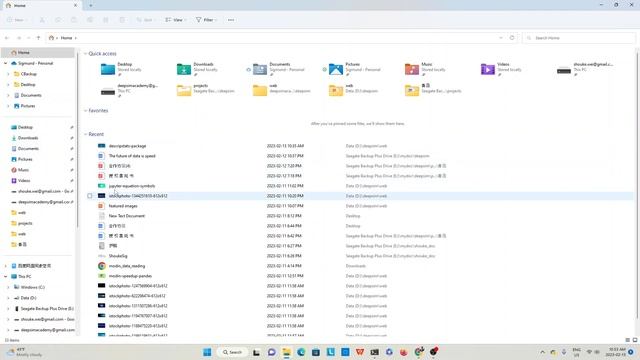
Task: Click the Rename icon in toolbar
Action: [90, 20]
